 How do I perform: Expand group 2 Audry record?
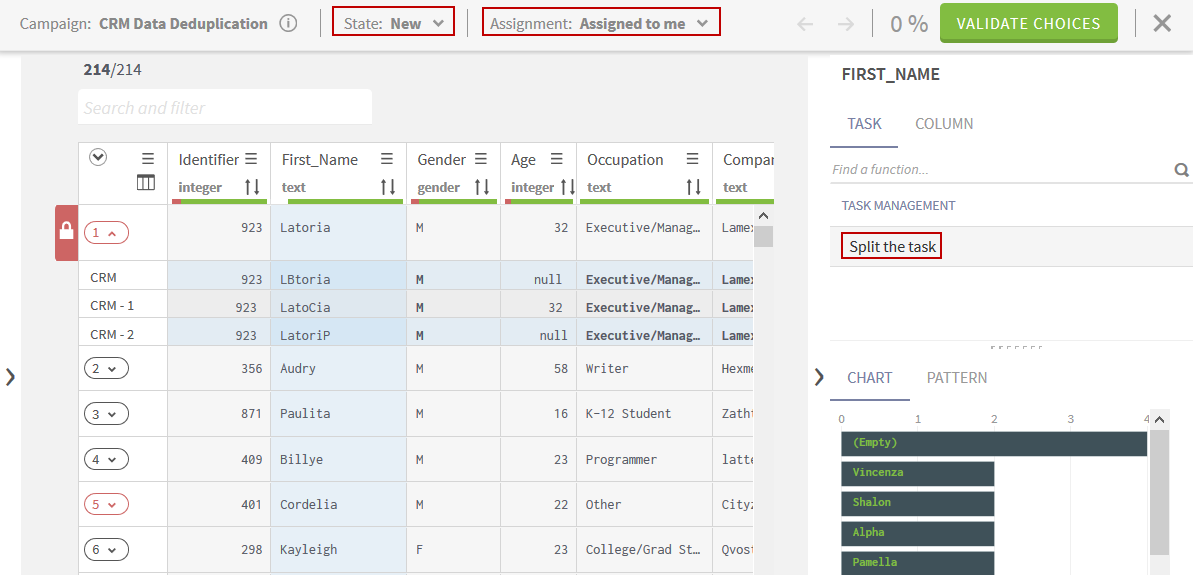(106, 369)
